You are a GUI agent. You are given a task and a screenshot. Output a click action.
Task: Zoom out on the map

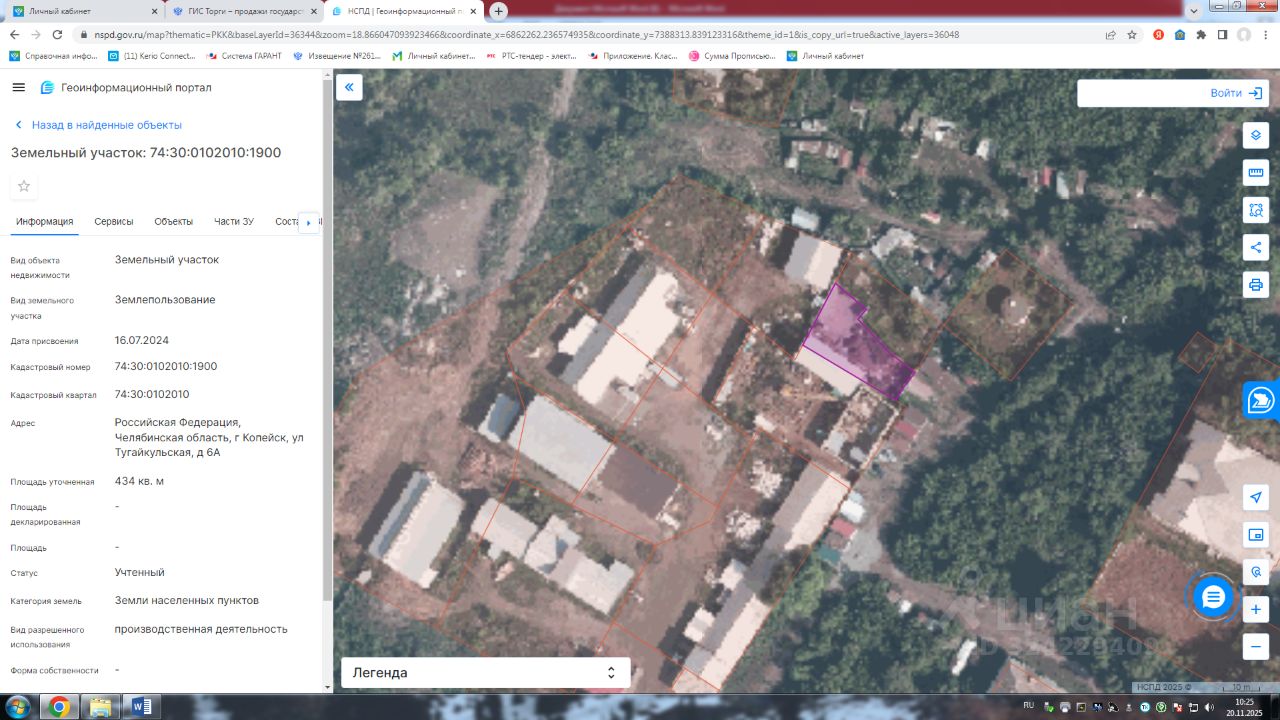pos(1256,647)
